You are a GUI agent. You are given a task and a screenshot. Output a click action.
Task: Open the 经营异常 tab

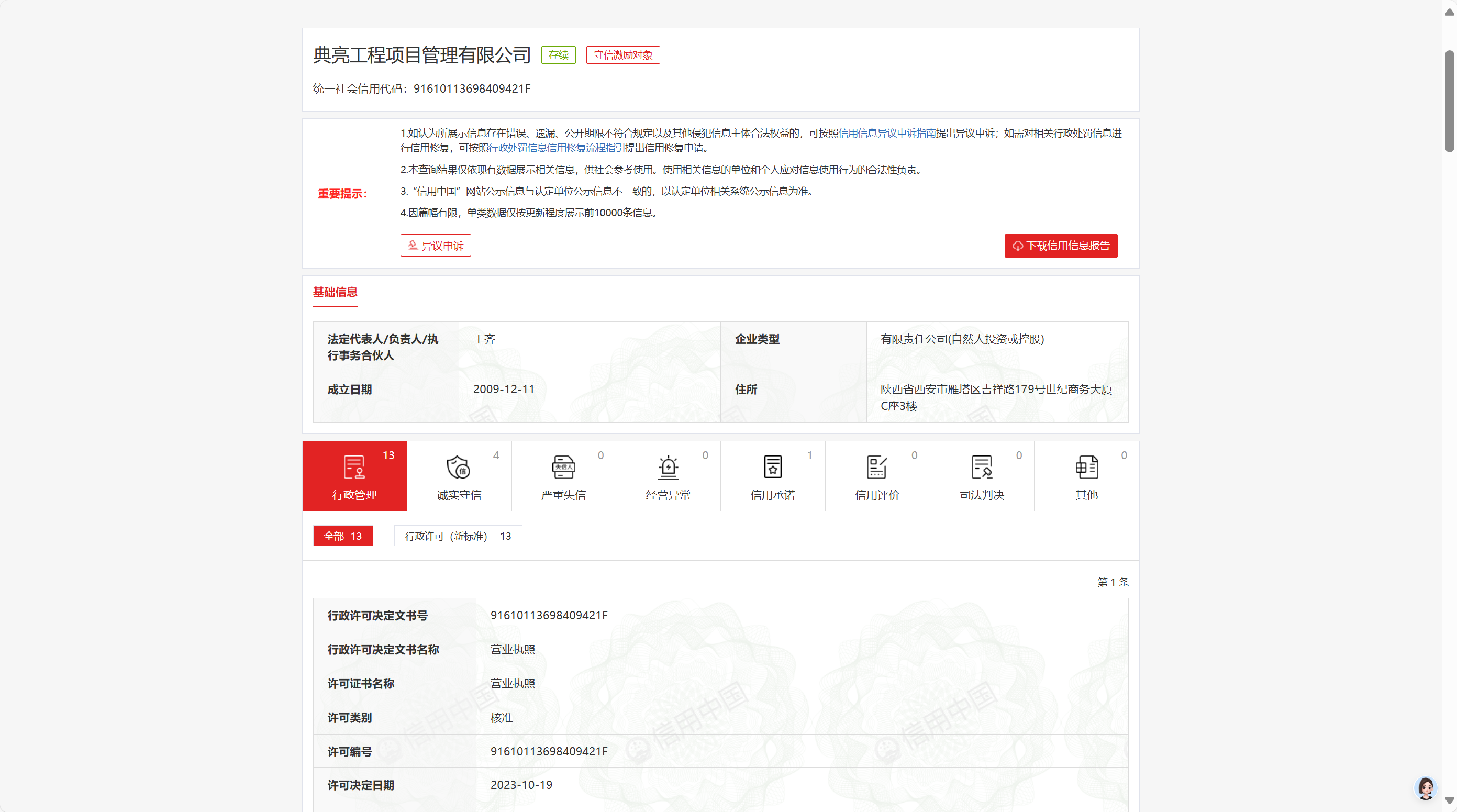[668, 475]
